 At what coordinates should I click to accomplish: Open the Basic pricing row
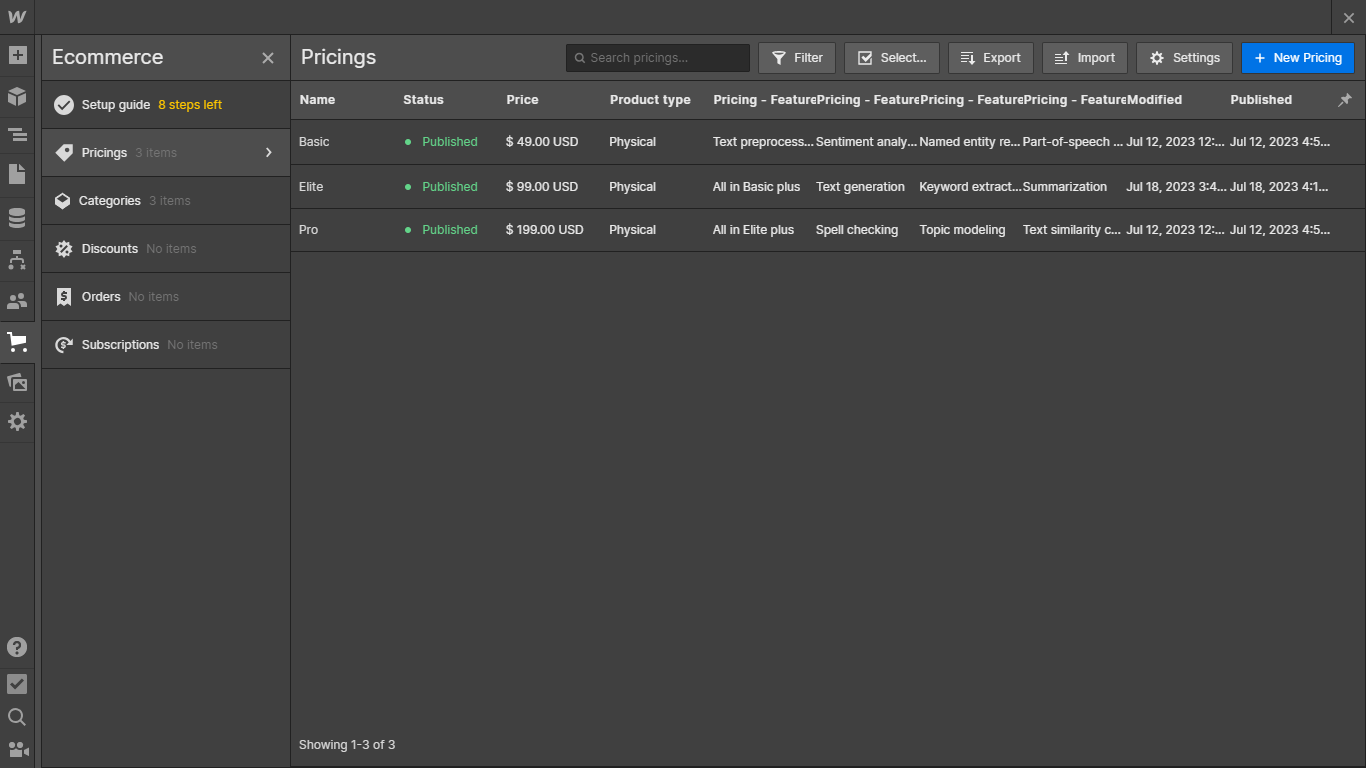click(313, 142)
